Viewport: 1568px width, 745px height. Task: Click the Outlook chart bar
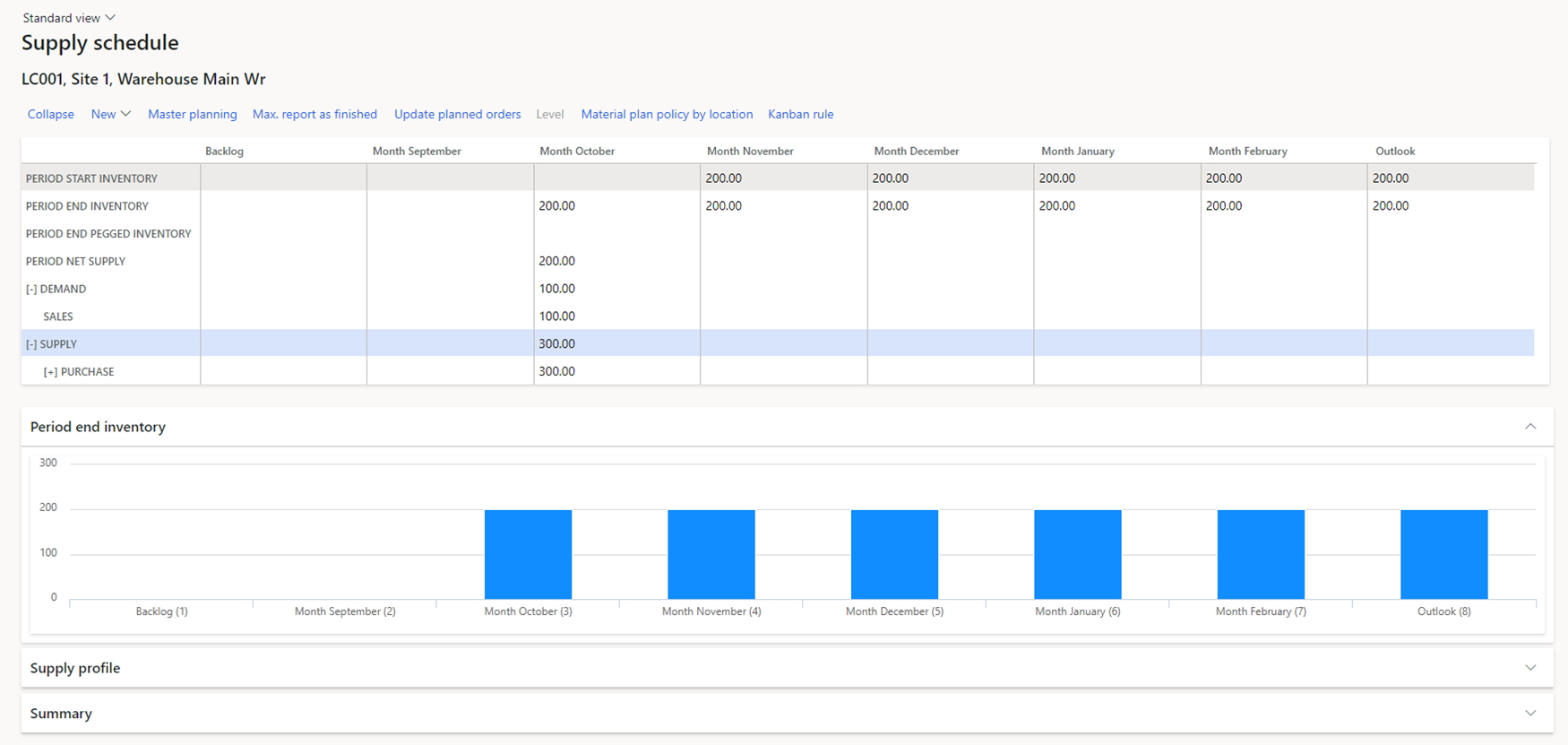[1443, 554]
